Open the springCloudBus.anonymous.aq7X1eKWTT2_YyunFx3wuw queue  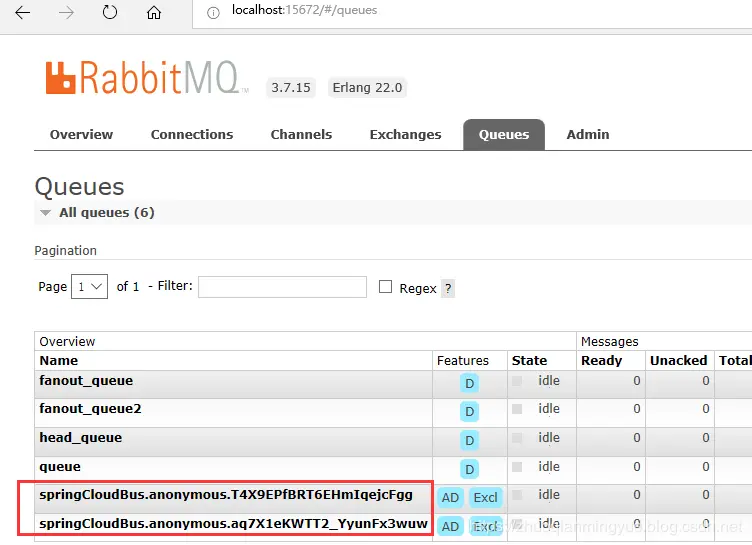coord(233,523)
